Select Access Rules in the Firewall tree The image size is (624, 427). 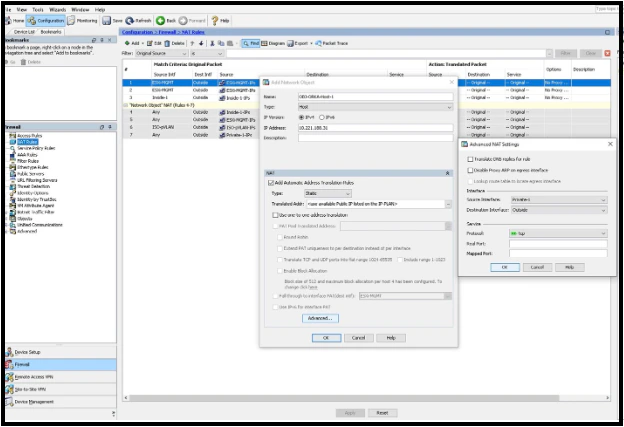click(x=29, y=136)
